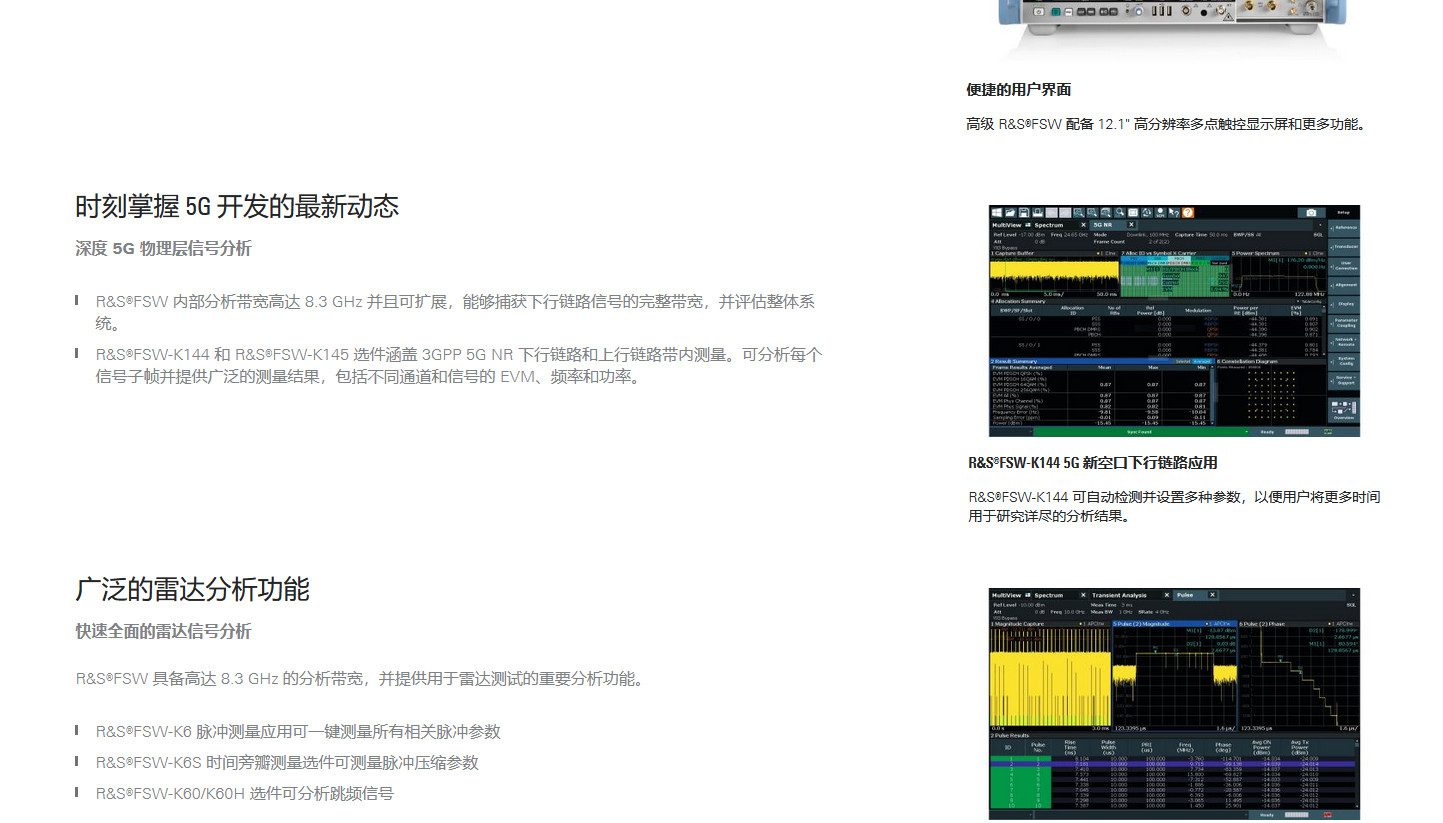Select the Pulse tab in radar screenshot

(x=1185, y=595)
